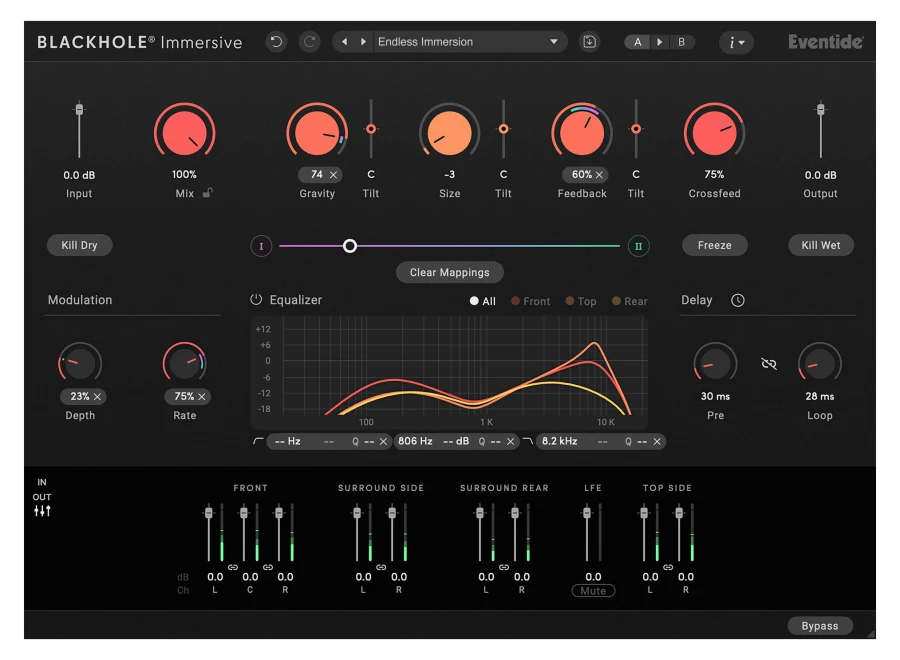Click the high-cut filter shape icon

(x=527, y=441)
